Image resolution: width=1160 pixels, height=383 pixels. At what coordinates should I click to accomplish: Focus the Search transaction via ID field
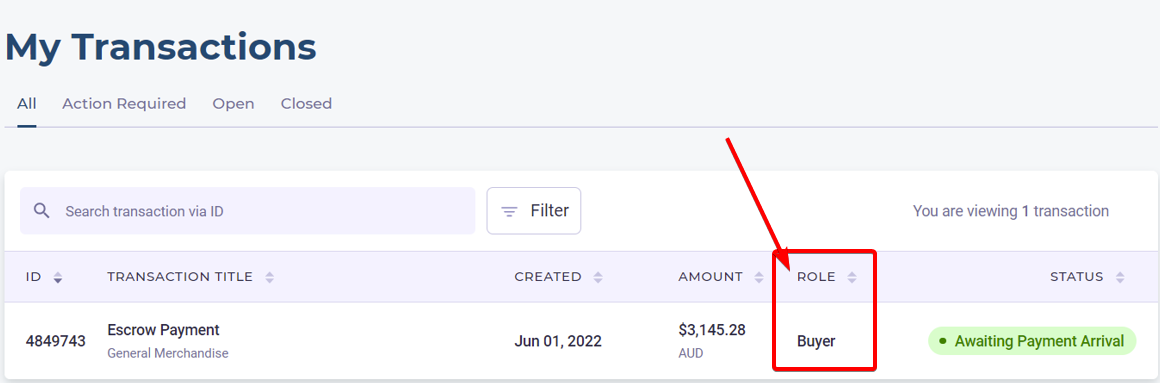tap(247, 211)
